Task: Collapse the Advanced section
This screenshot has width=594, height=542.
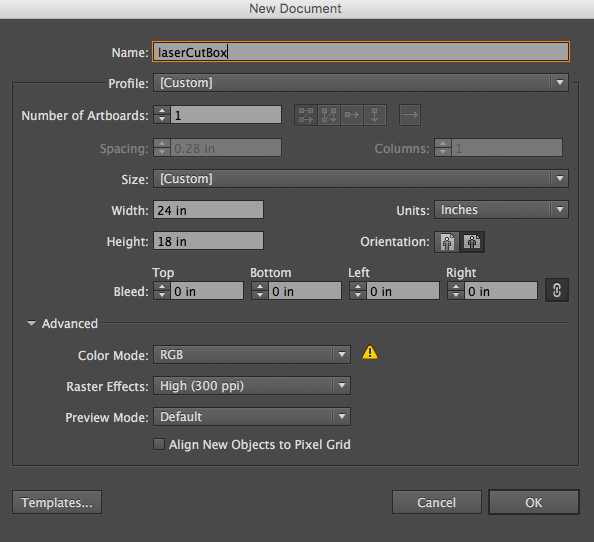Action: click(31, 323)
